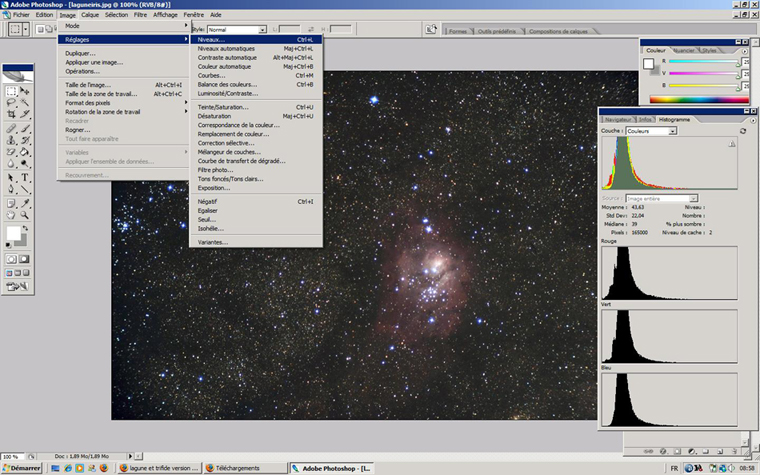Select the Move tool
The height and width of the screenshot is (475, 760).
[25, 91]
